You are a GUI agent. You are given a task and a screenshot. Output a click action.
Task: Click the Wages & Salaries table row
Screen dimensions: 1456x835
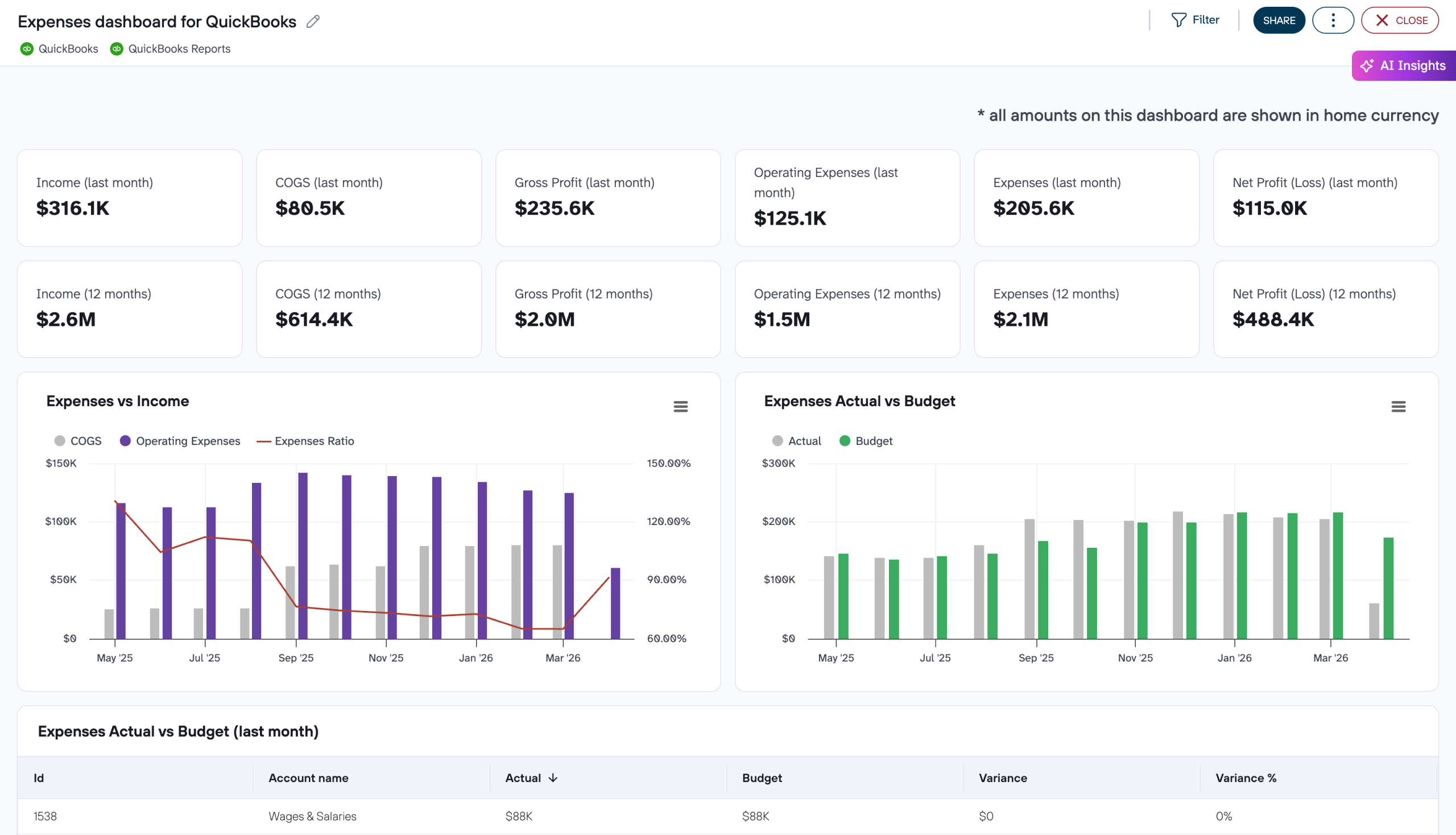(313, 816)
